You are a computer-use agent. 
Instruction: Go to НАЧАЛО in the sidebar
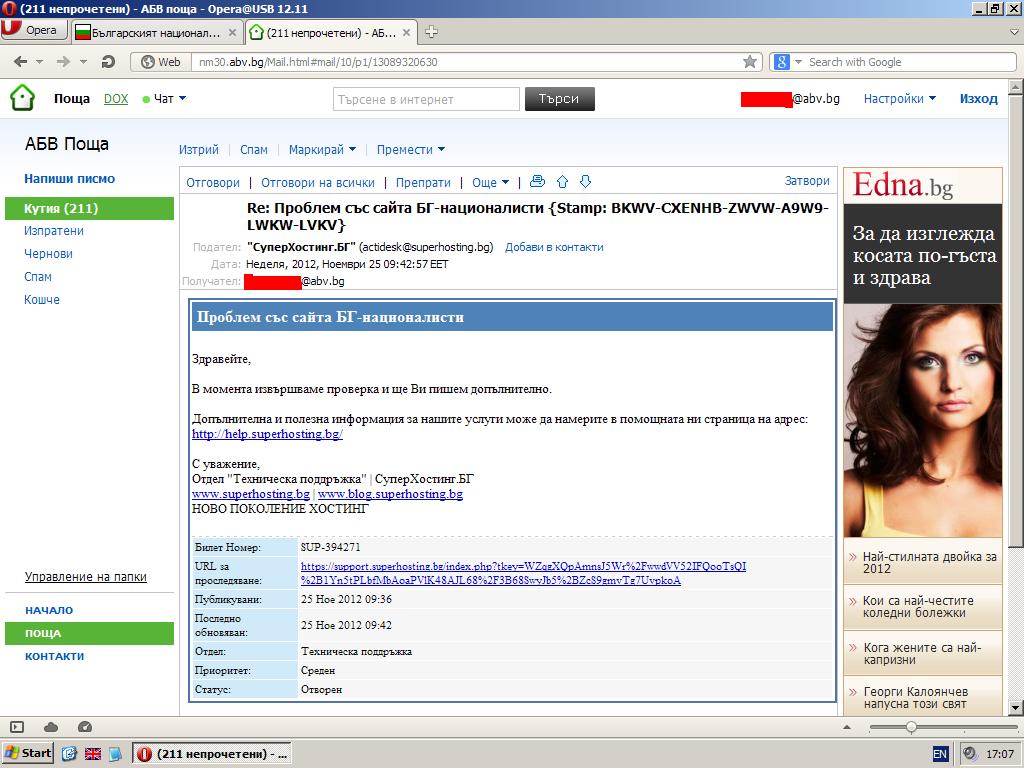click(49, 610)
